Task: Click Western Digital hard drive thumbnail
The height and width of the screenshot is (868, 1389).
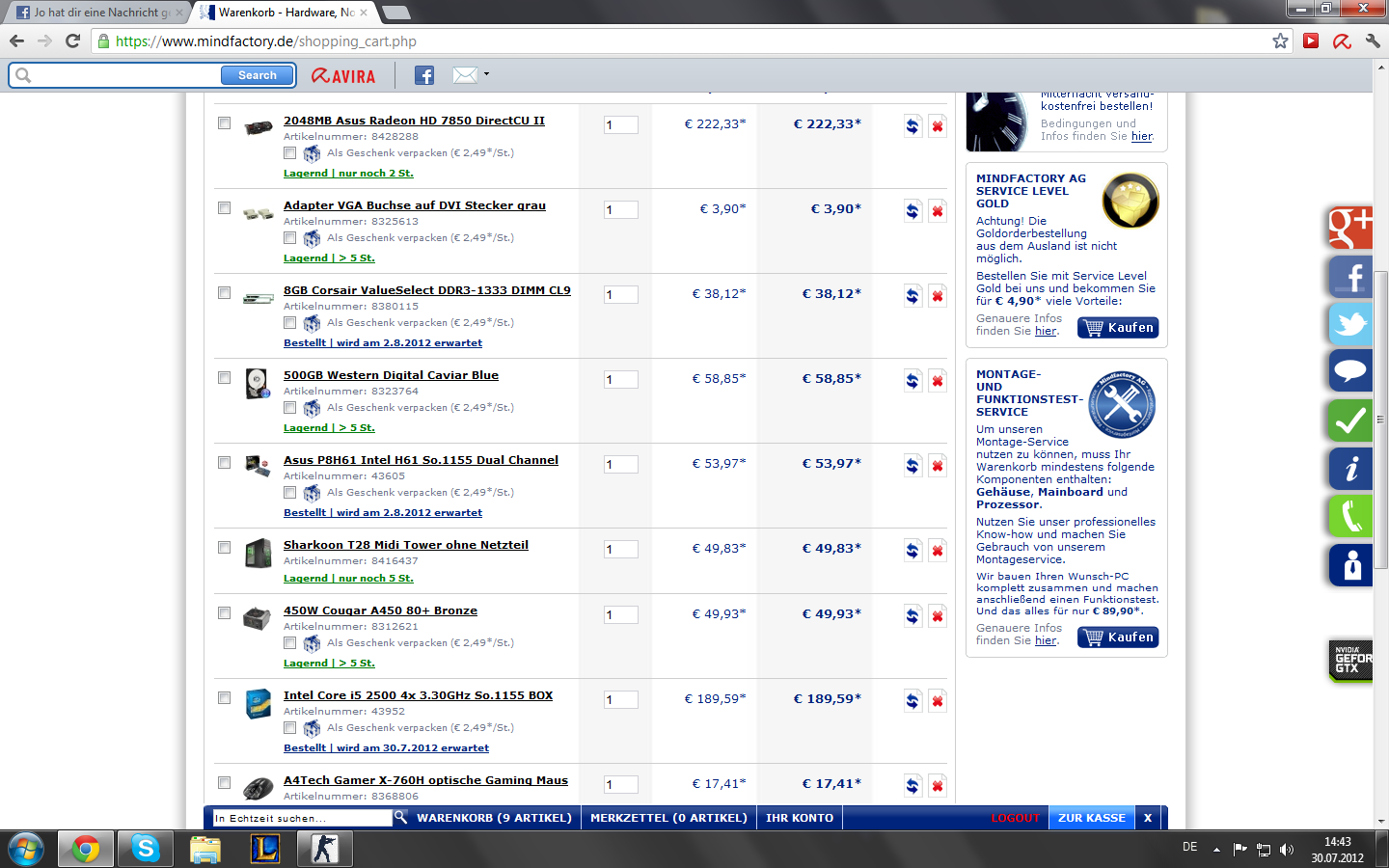Action: coord(258,383)
